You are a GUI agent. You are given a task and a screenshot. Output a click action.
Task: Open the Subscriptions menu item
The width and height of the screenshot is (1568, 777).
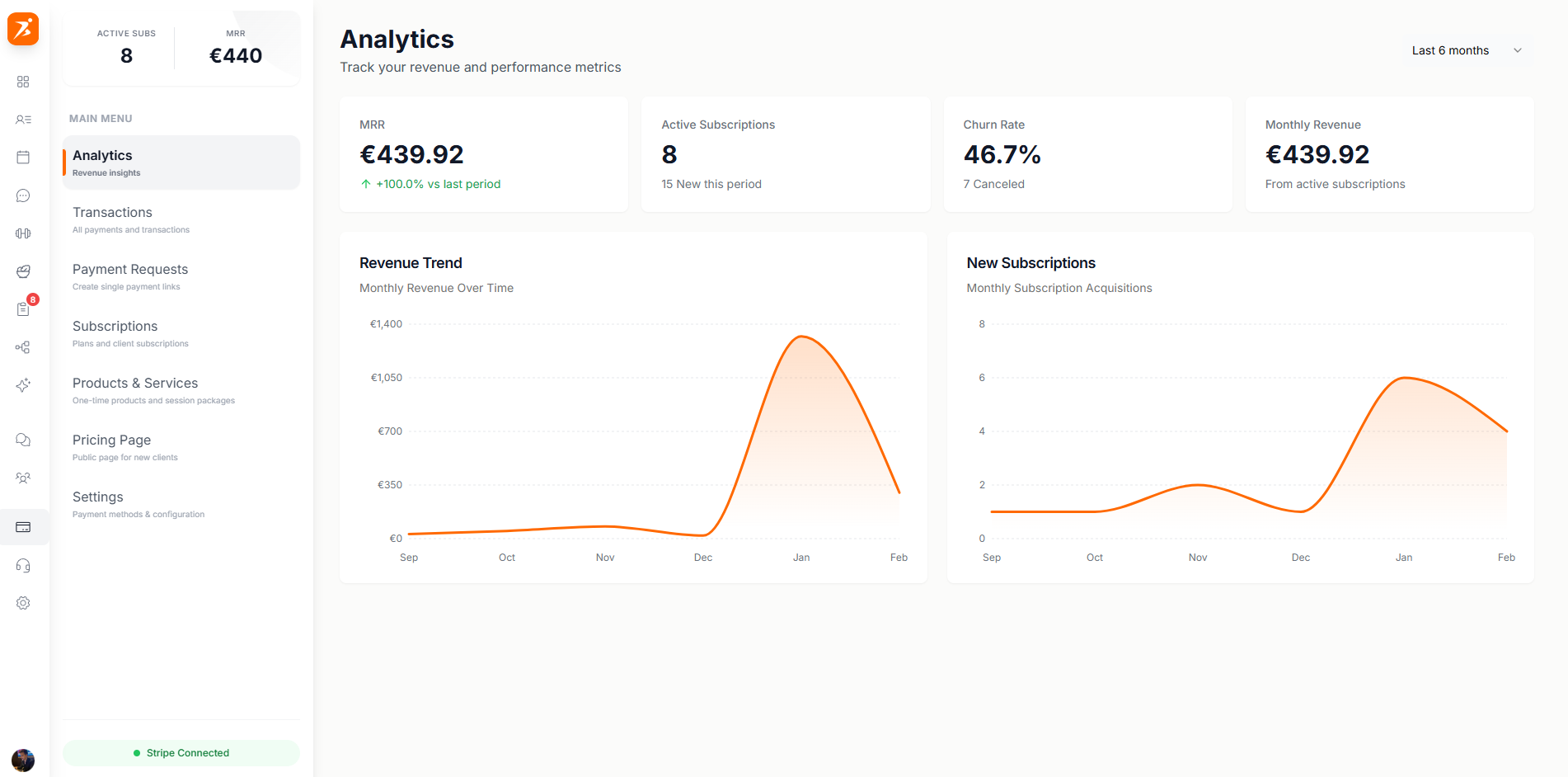pos(115,326)
